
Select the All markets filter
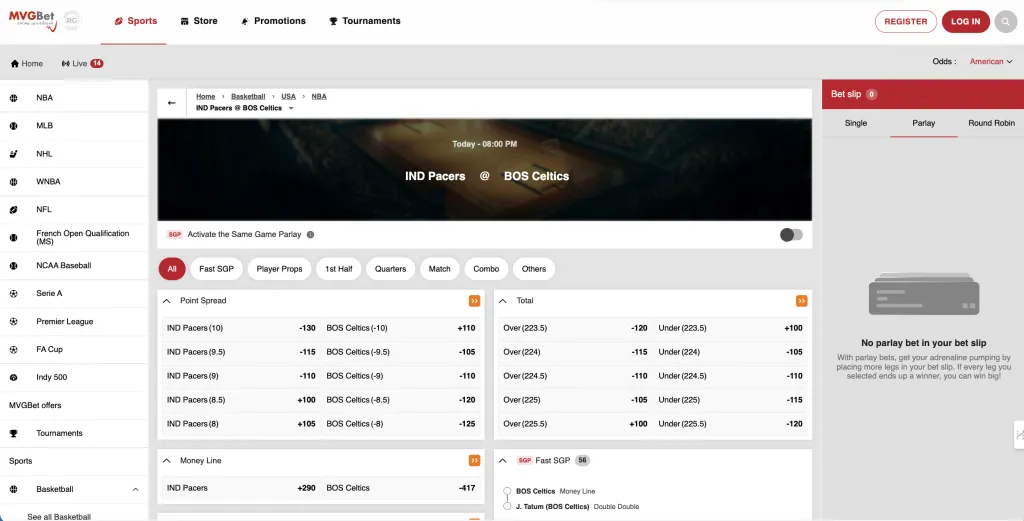(x=172, y=269)
